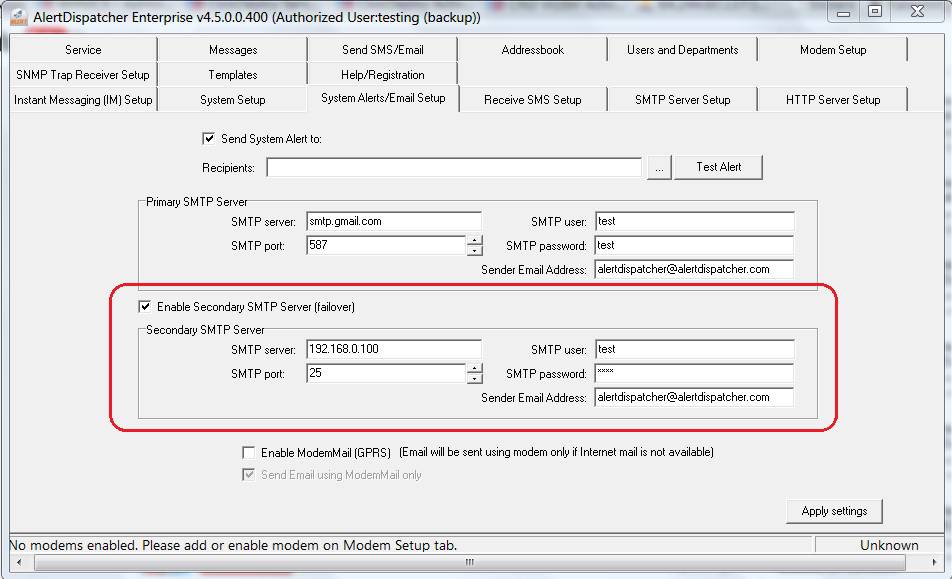
Task: Increase the Secondary SMTP port value
Action: pyautogui.click(x=475, y=368)
